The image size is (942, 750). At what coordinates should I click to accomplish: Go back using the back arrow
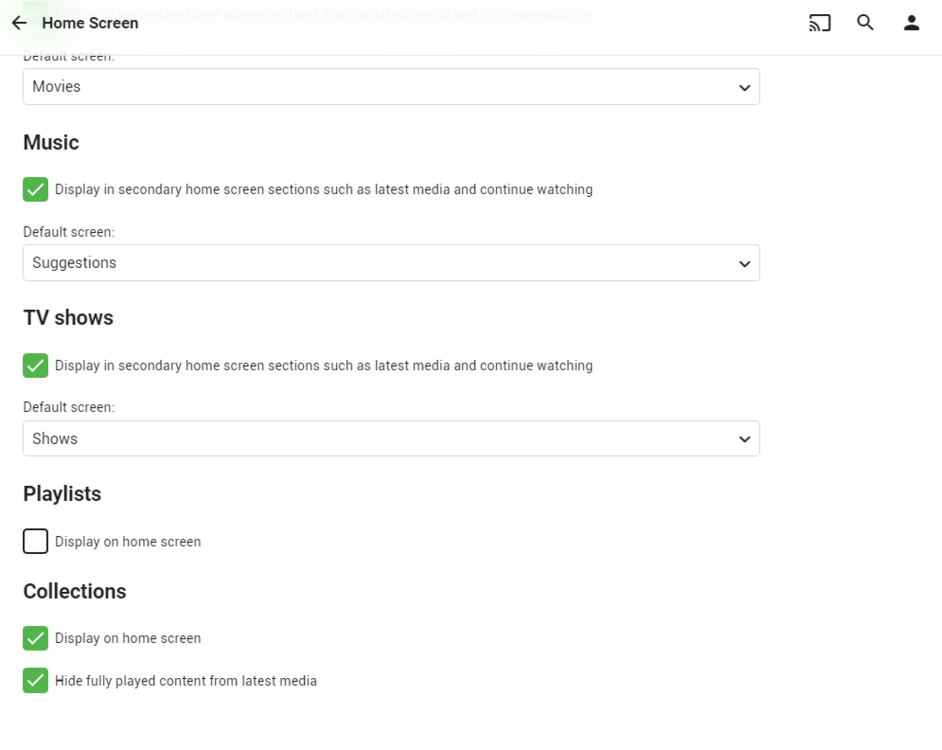(x=20, y=22)
